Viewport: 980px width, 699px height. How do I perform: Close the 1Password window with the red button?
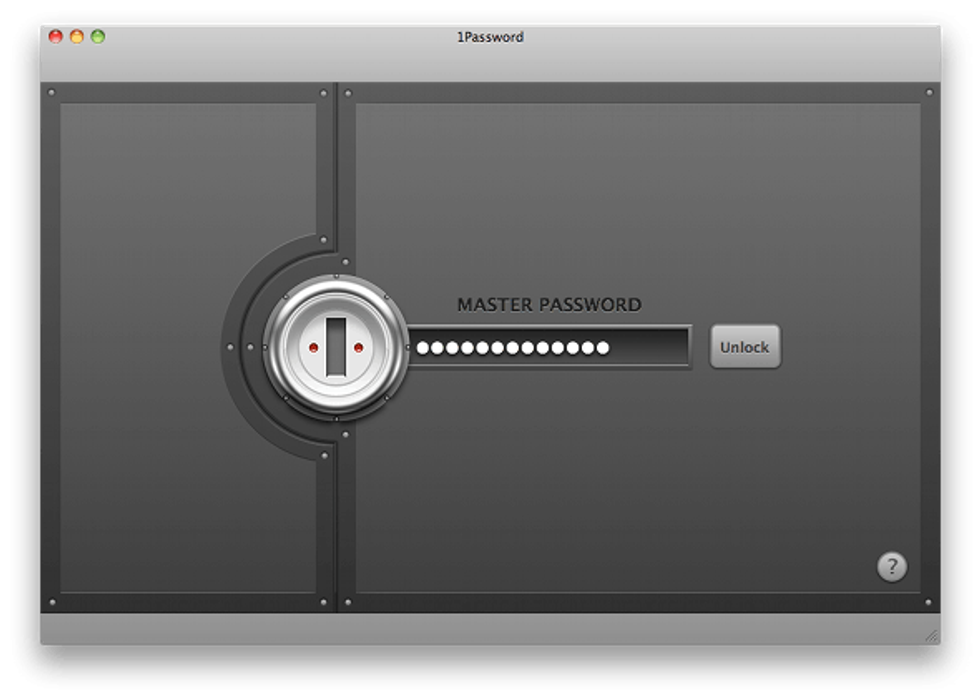[x=56, y=37]
